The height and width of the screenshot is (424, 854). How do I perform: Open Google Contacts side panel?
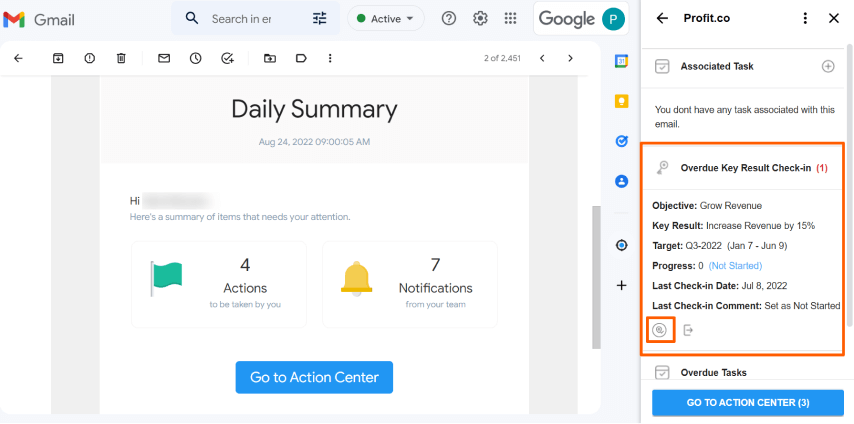click(621, 181)
